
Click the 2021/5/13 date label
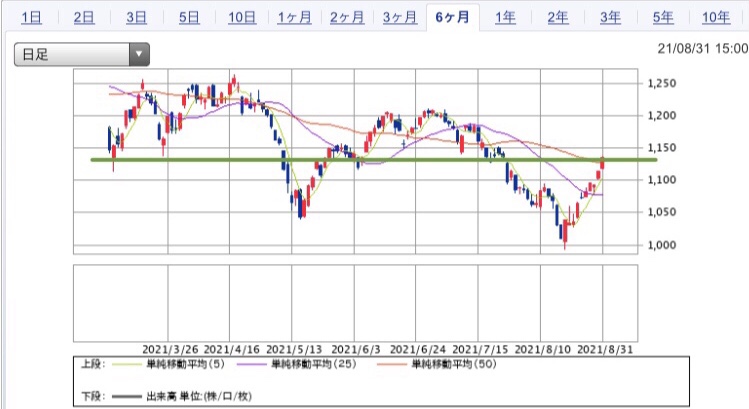[x=294, y=349]
